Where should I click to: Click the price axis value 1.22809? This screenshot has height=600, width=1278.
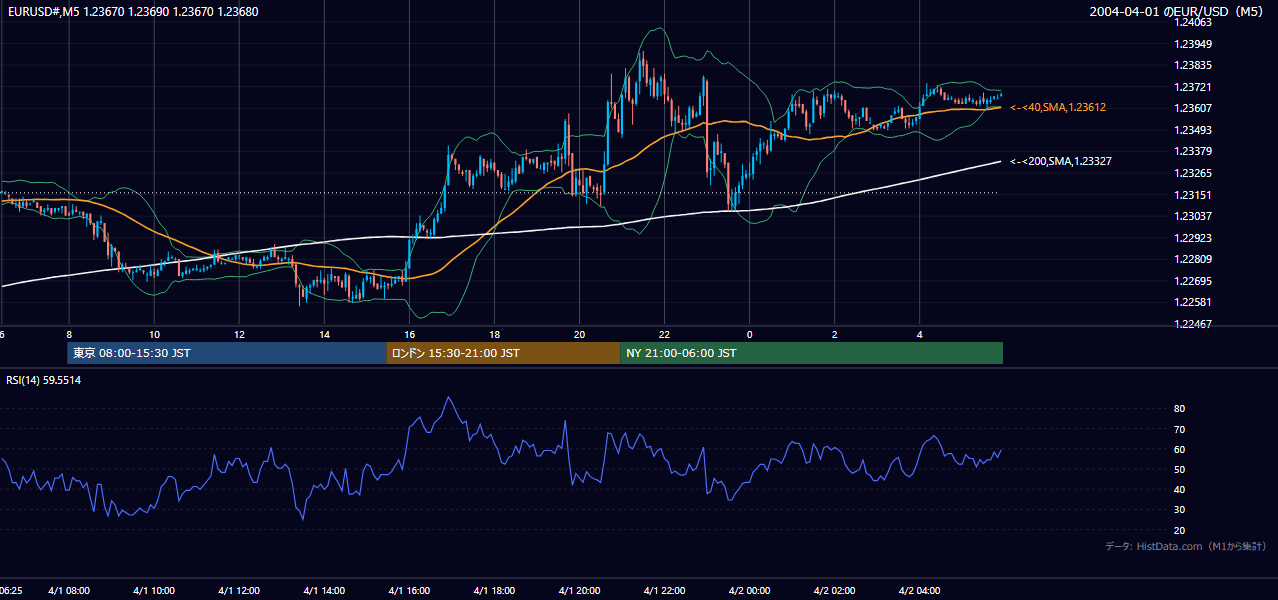[x=1191, y=259]
